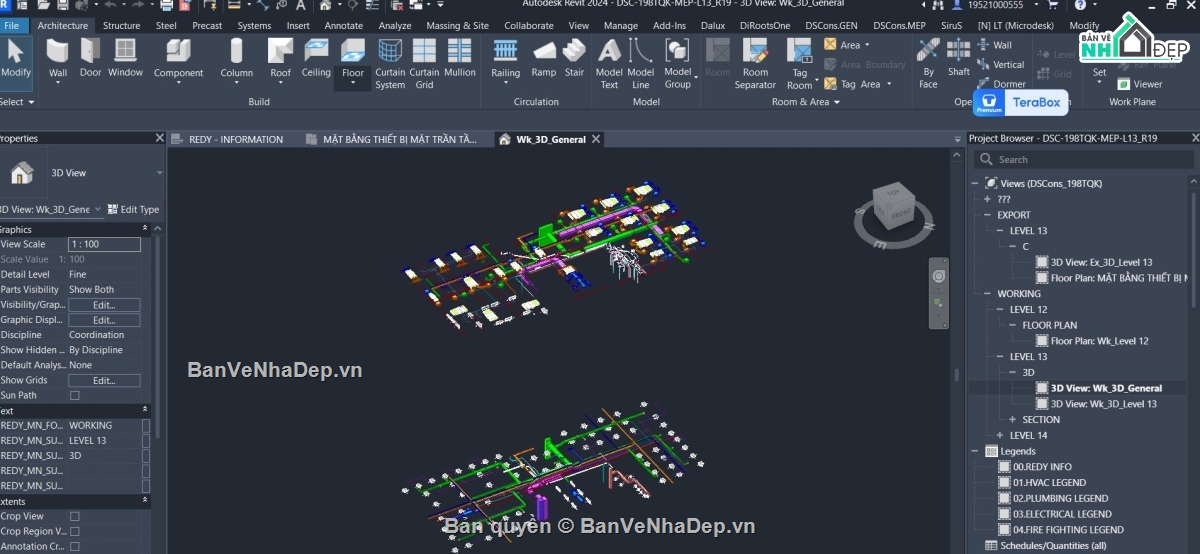Click the Shaft opening tool

point(959,59)
